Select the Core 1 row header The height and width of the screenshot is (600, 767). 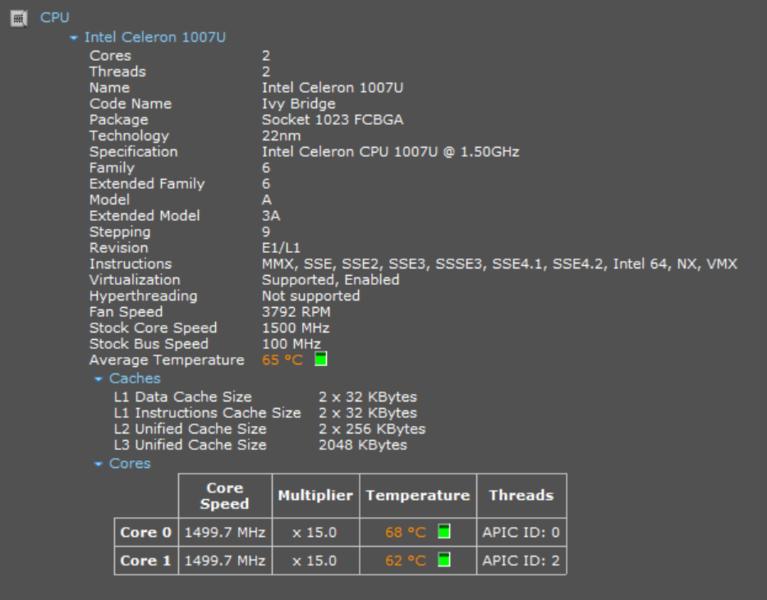(x=146, y=560)
